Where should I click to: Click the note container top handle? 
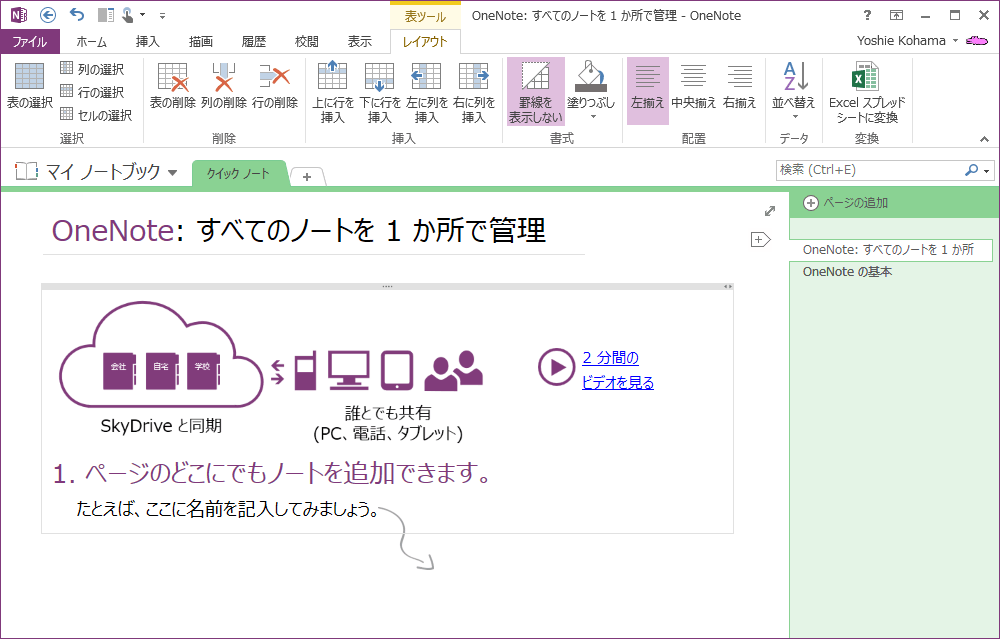click(387, 287)
